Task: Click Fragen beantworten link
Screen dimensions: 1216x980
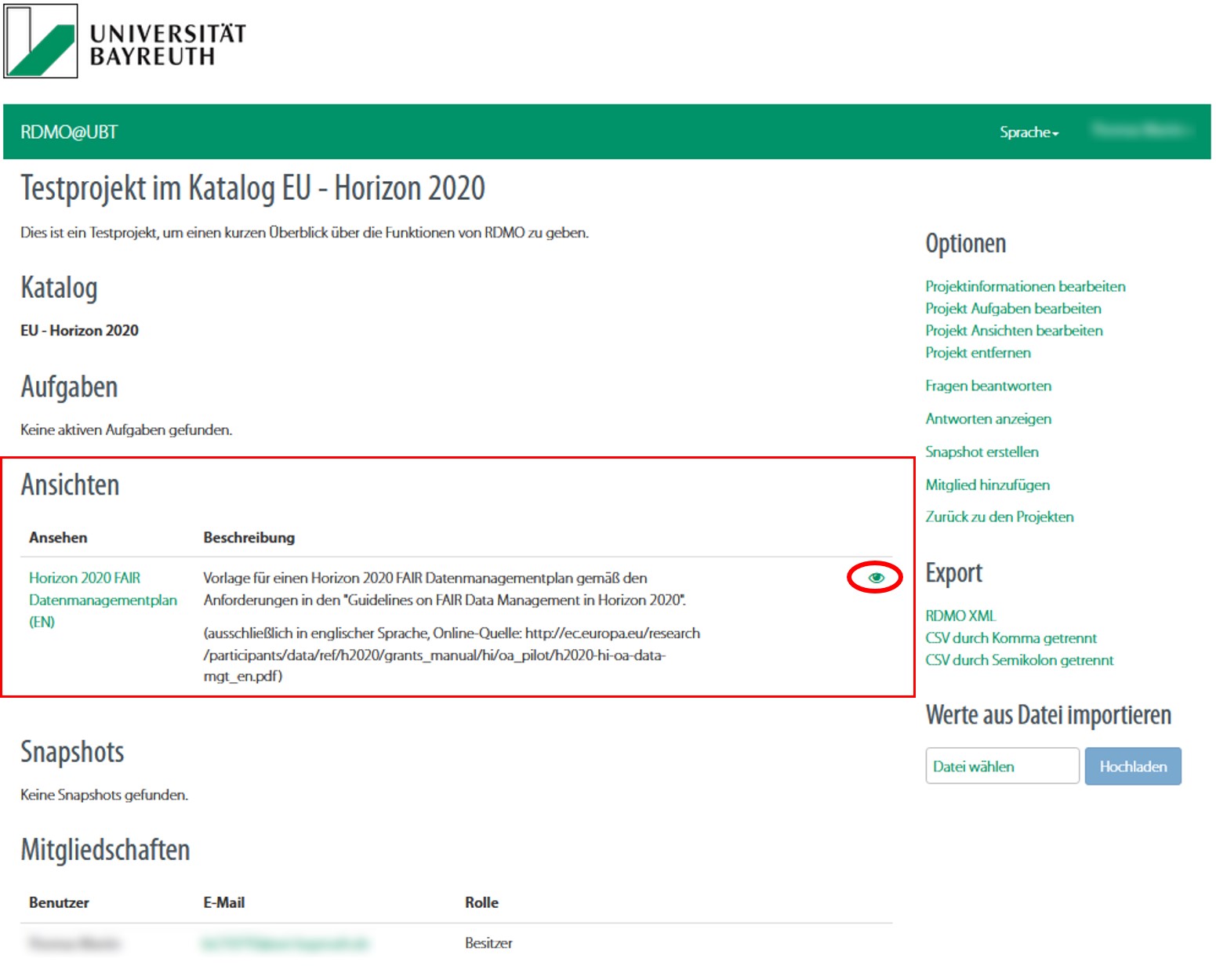Action: tap(988, 385)
